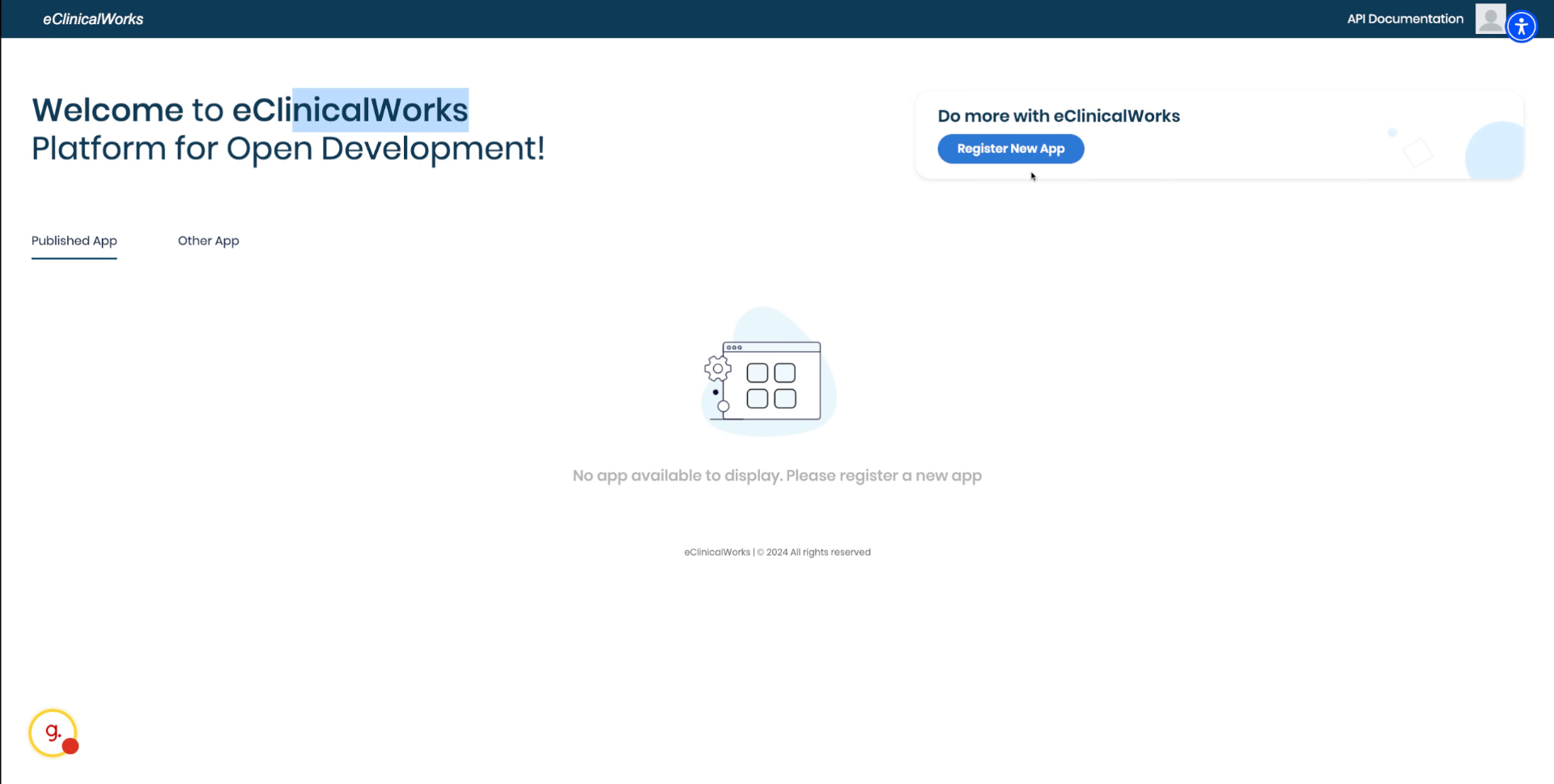1554x784 pixels.
Task: Click the Welcome heading text
Action: (109, 109)
